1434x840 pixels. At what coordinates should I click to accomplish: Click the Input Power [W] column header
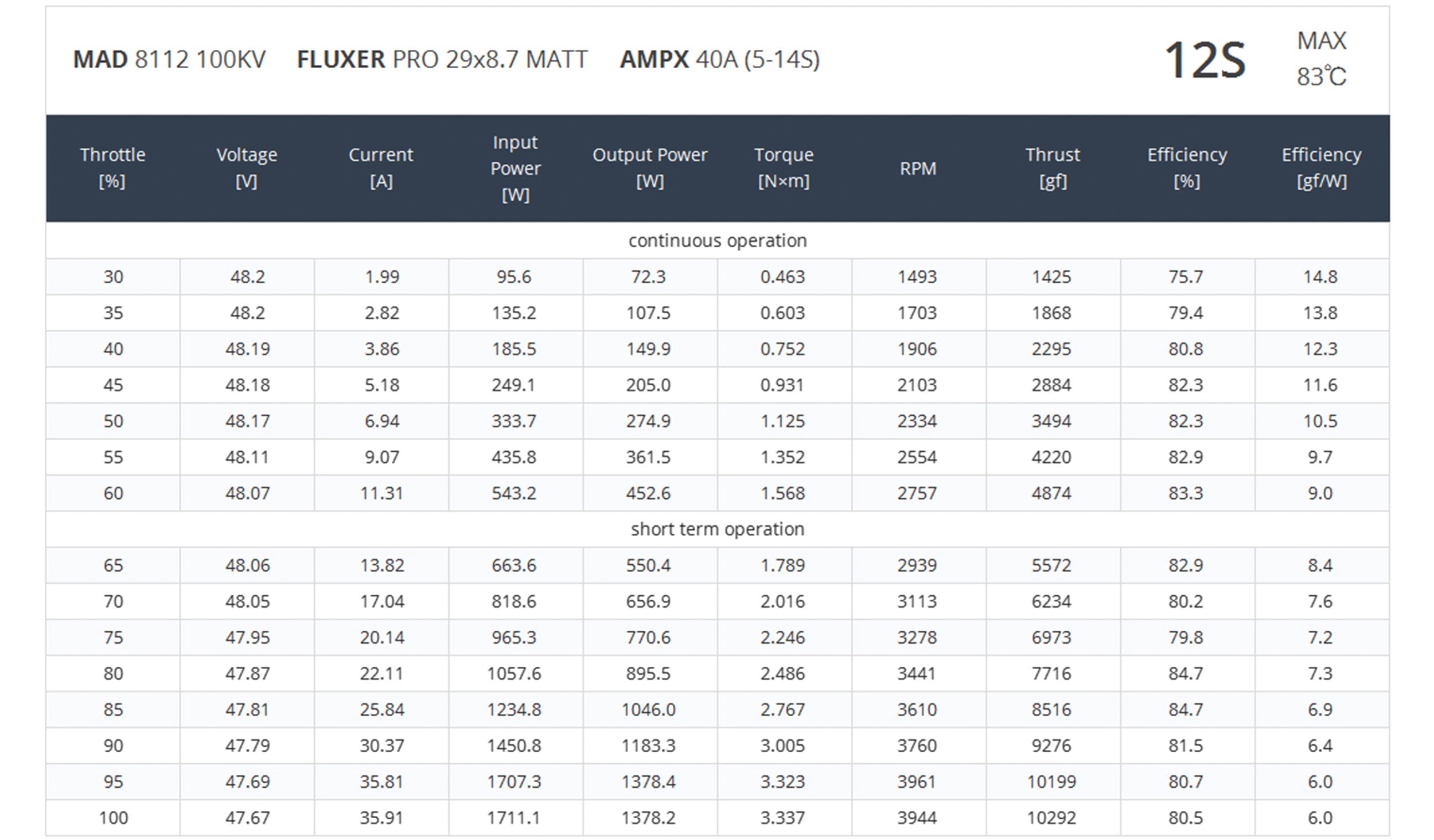click(515, 168)
